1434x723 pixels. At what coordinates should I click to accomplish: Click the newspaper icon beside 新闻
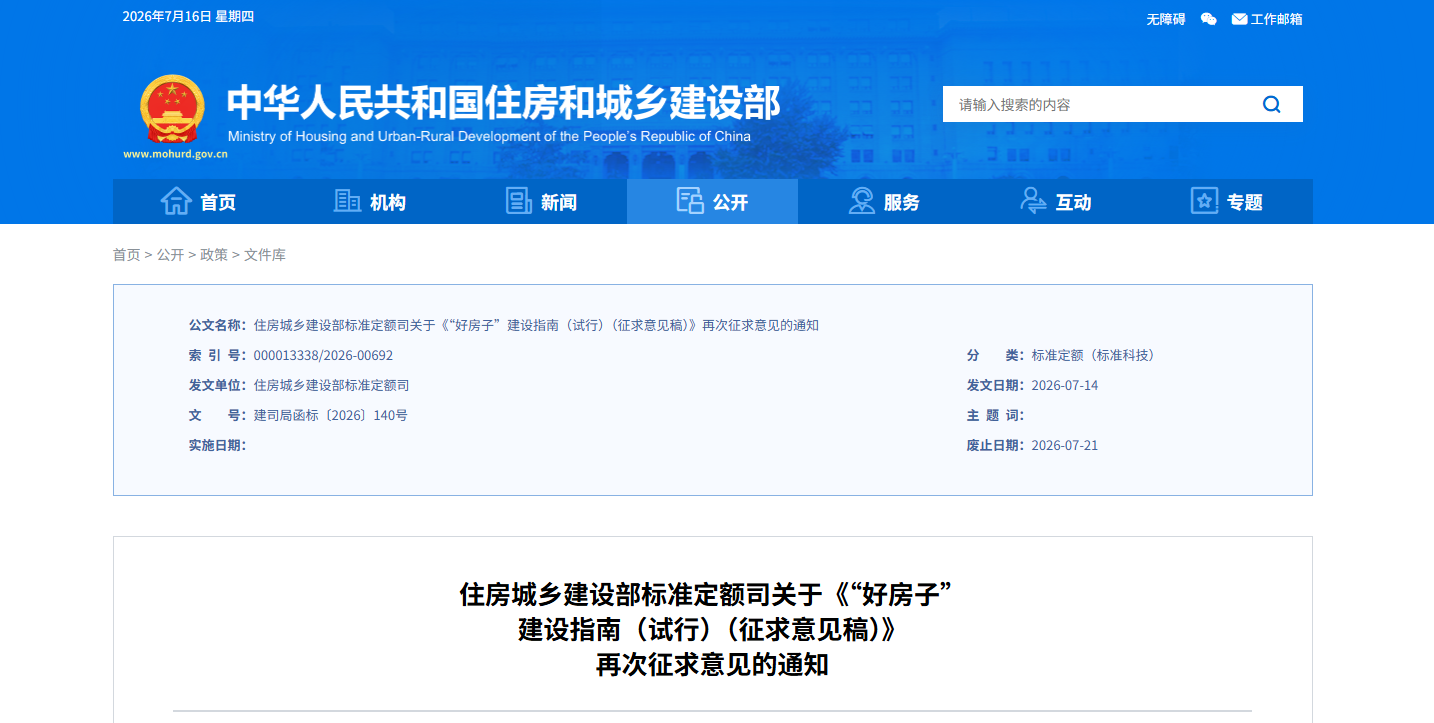[519, 201]
